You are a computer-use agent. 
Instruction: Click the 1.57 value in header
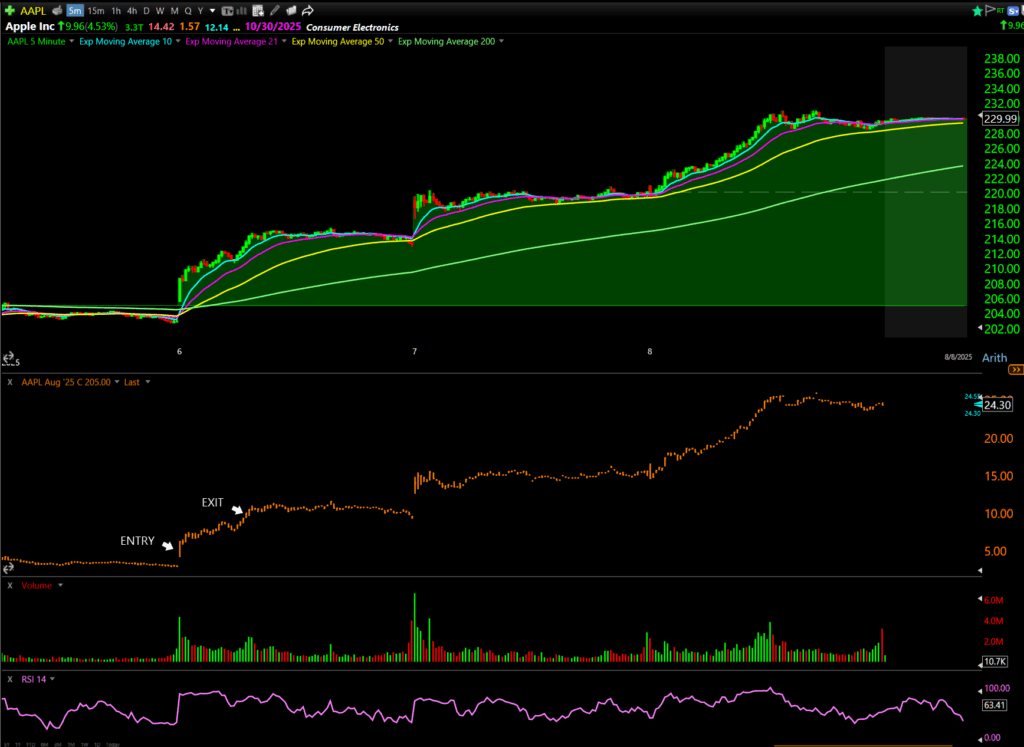[x=189, y=27]
